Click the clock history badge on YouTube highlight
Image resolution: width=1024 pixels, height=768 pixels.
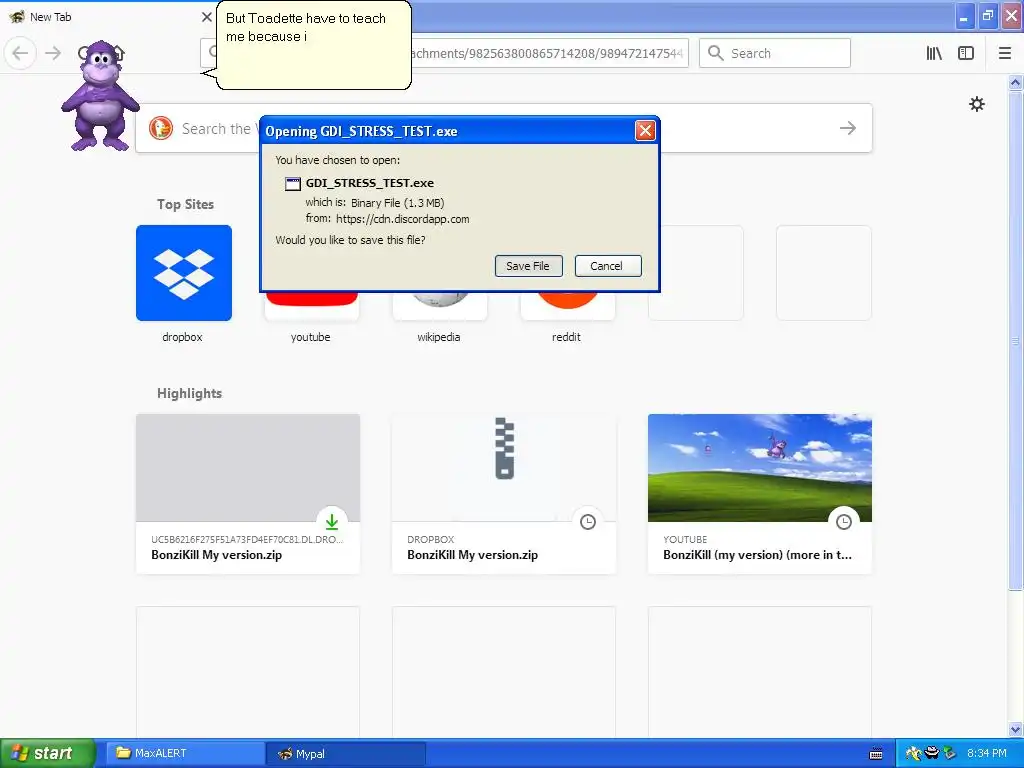point(844,521)
